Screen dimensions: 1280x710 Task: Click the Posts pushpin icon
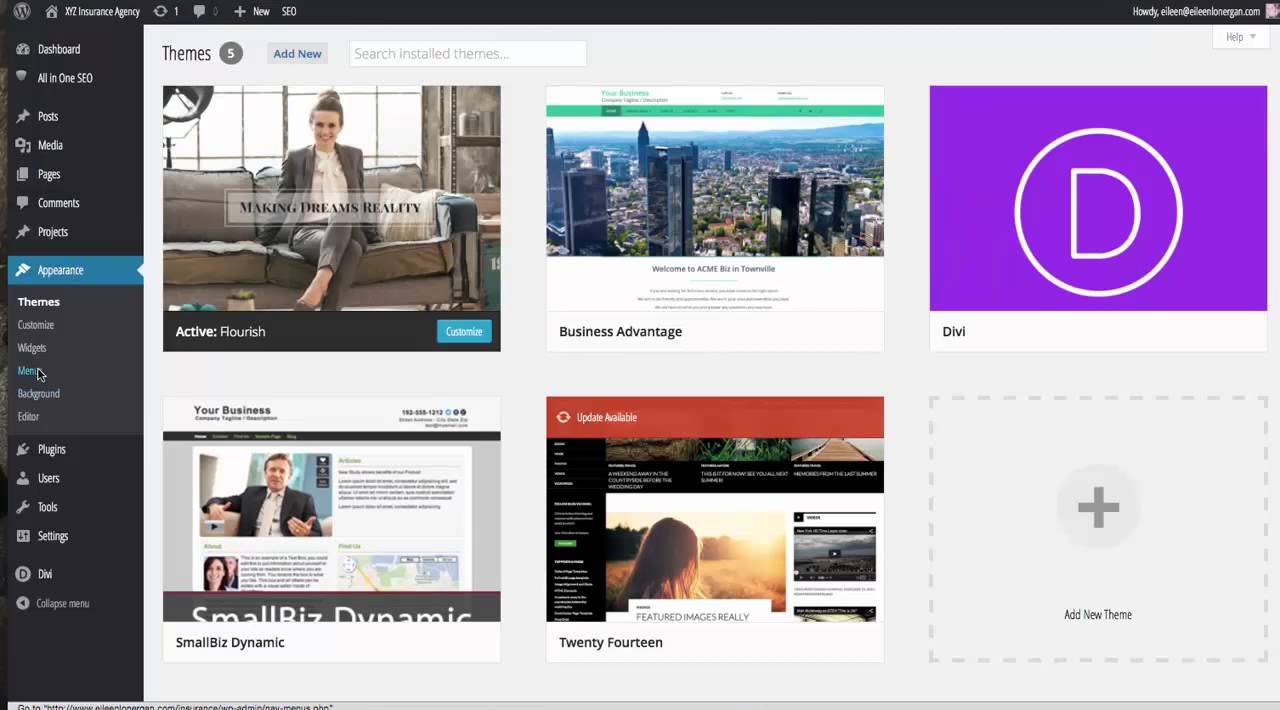click(x=23, y=116)
